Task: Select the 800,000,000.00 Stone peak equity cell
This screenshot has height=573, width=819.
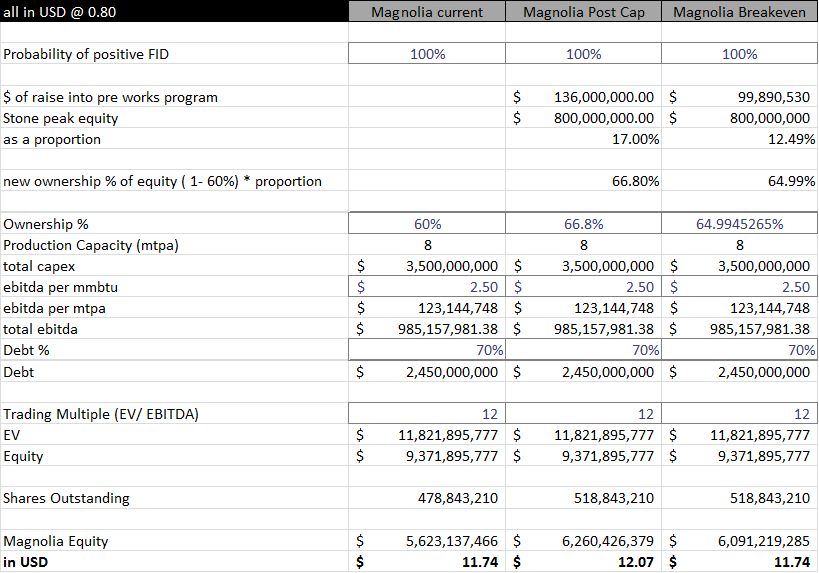Action: point(583,118)
